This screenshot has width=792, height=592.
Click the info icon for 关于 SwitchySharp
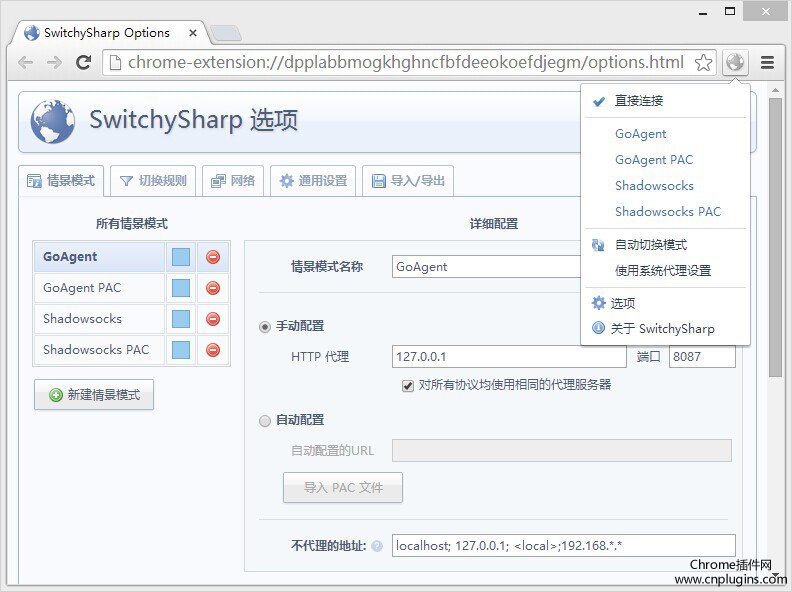click(x=599, y=328)
